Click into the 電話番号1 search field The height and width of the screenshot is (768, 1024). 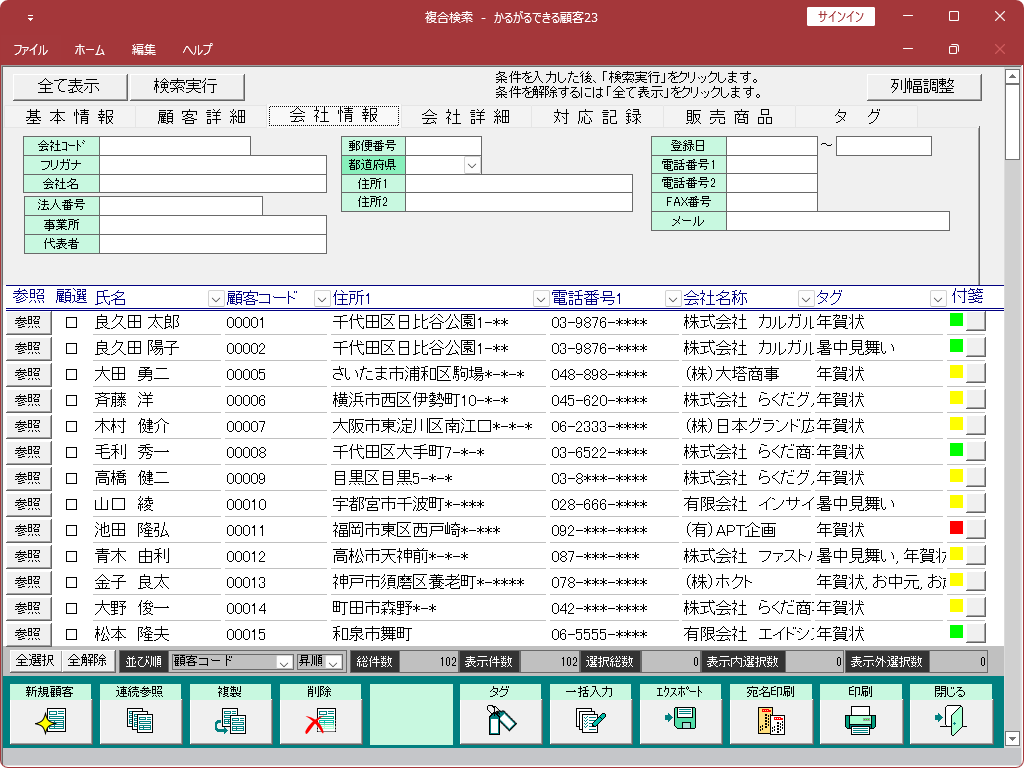coord(772,165)
